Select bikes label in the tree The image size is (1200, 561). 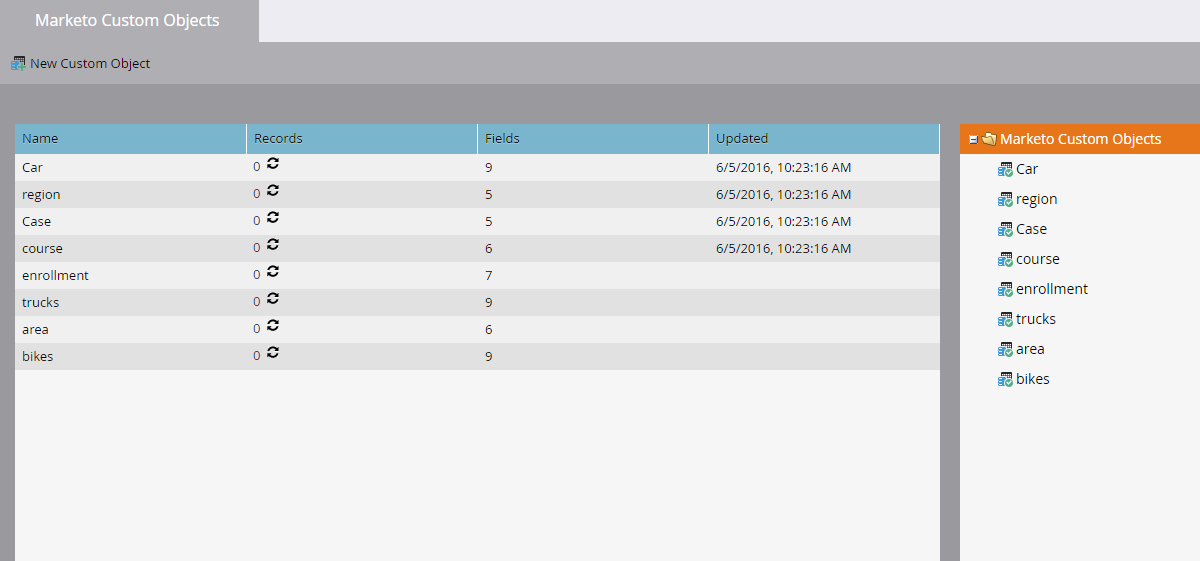(x=1033, y=379)
